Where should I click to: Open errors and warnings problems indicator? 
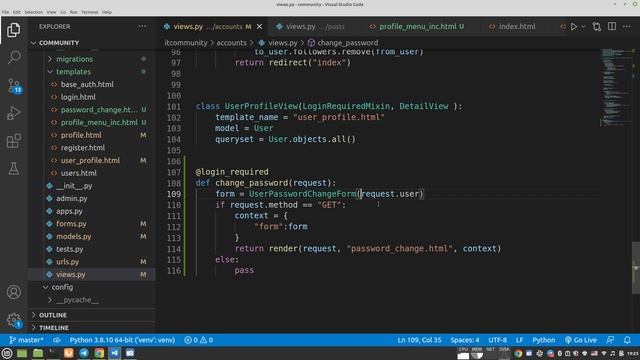(x=198, y=340)
